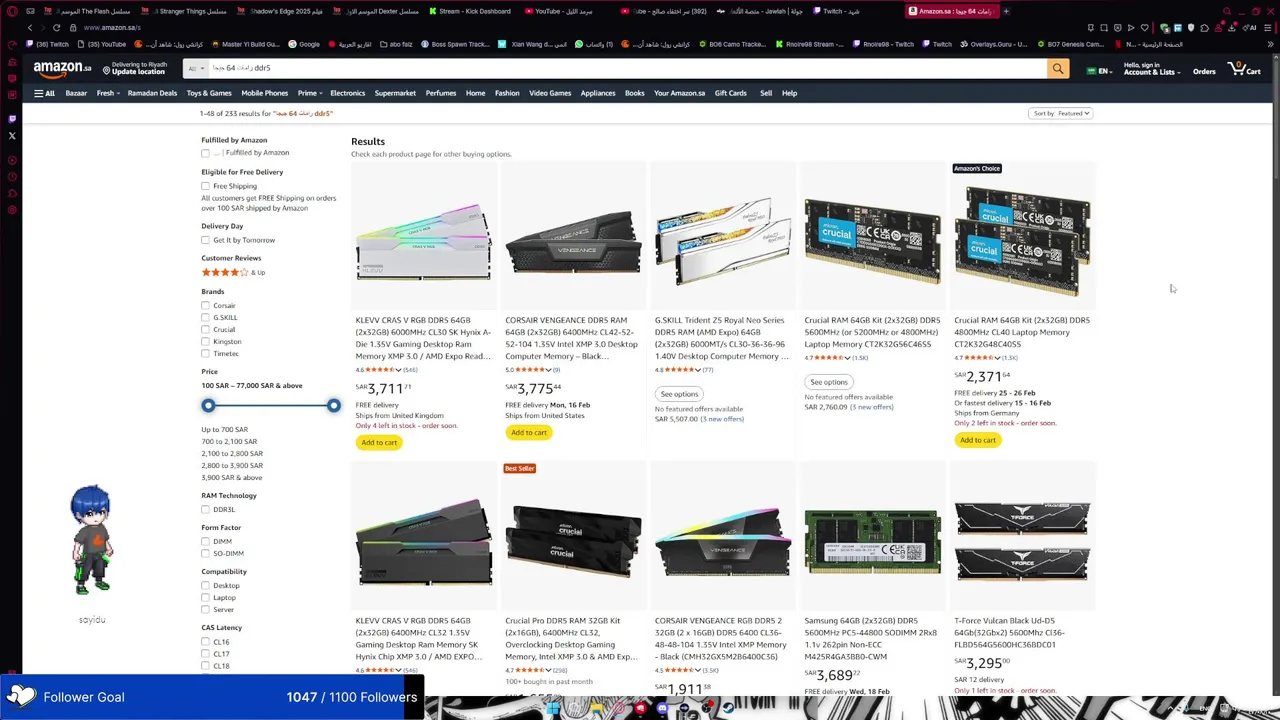Select the Corsair brand checkbox
1280x720 pixels.
(205, 305)
